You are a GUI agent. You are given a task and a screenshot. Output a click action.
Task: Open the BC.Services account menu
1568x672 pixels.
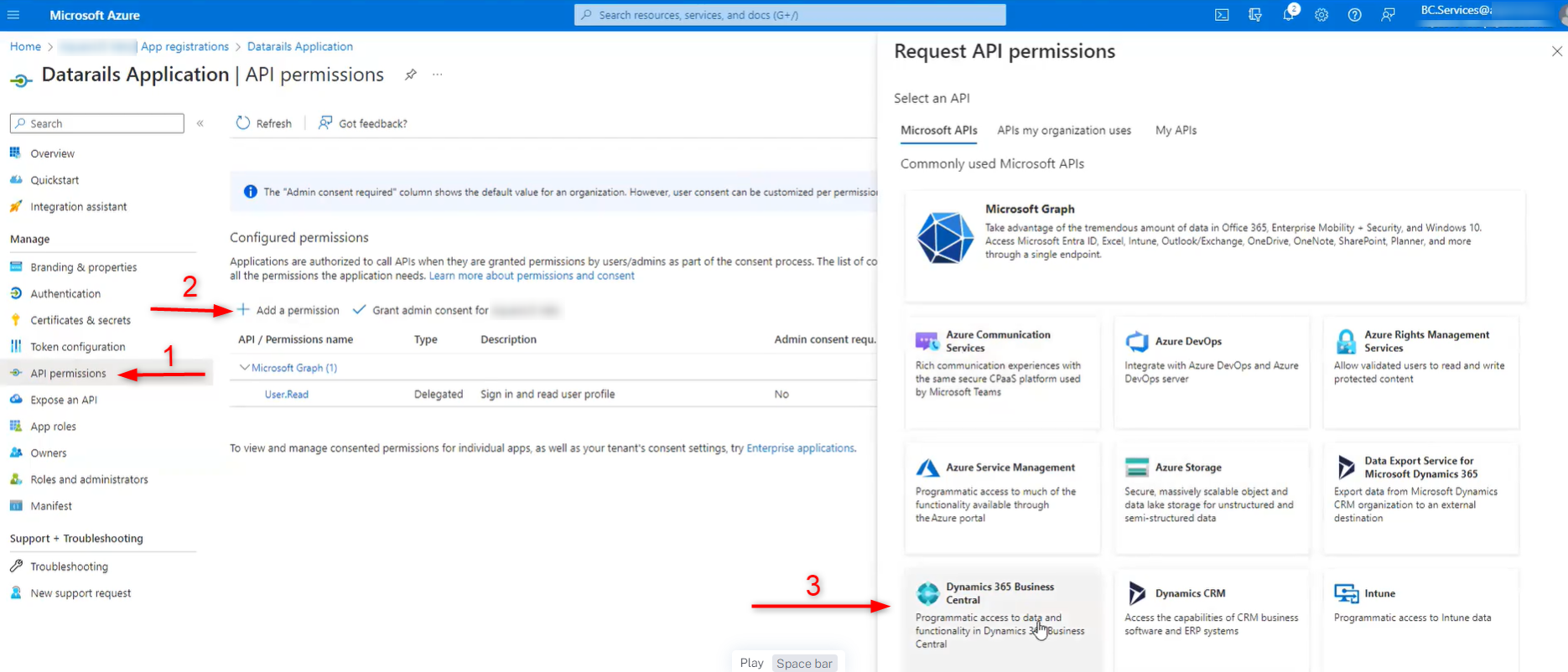click(x=1489, y=15)
